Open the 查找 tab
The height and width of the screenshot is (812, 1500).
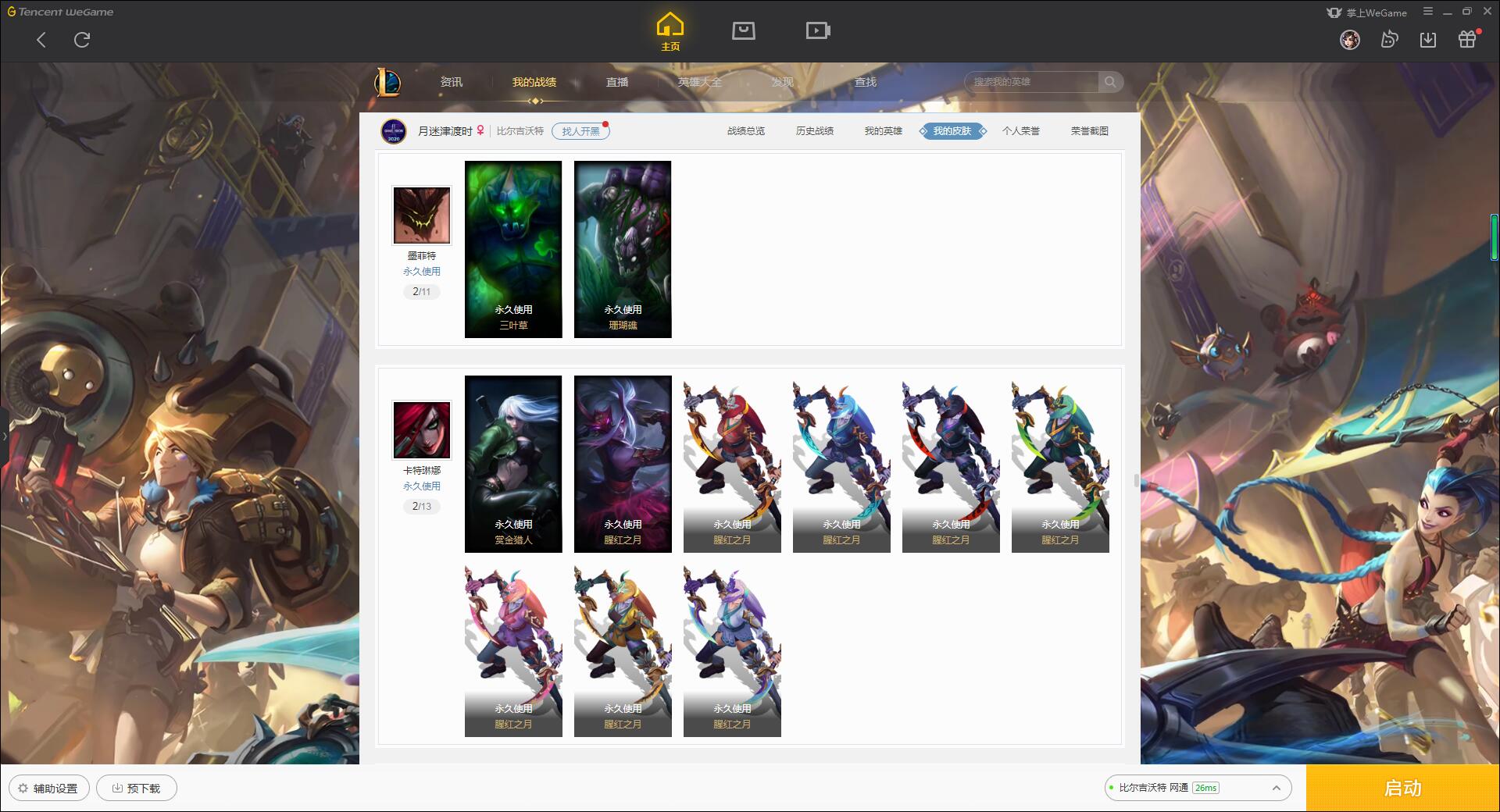coord(866,82)
